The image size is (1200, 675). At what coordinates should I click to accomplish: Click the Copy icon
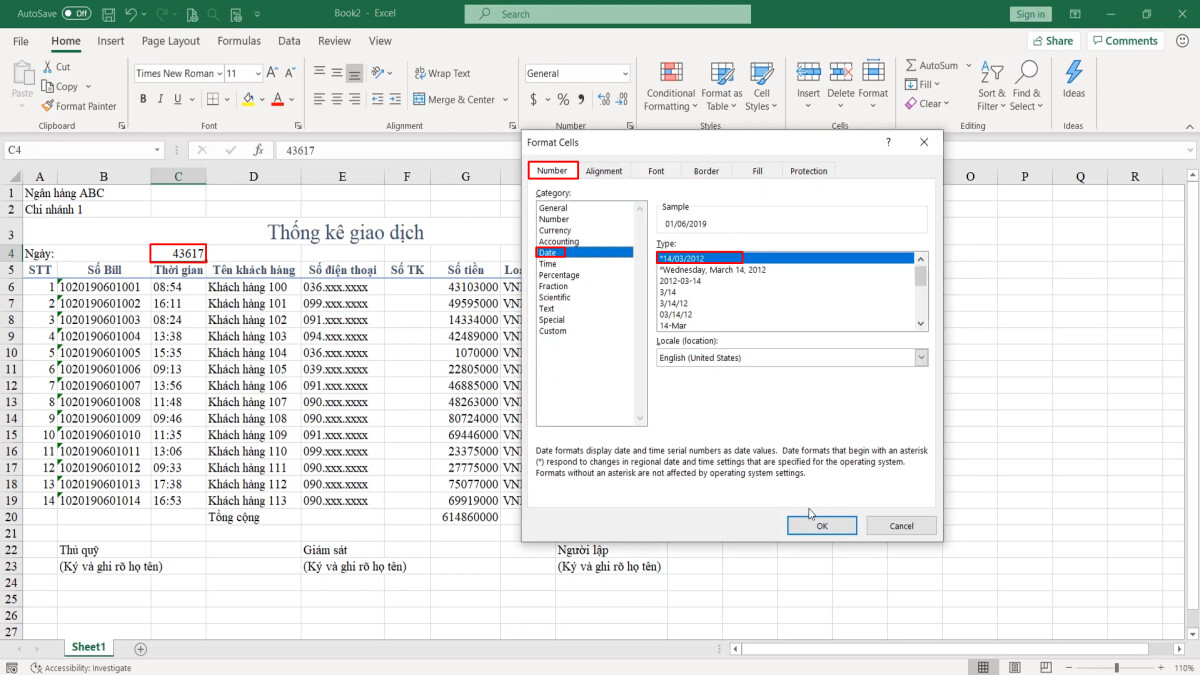(x=48, y=87)
